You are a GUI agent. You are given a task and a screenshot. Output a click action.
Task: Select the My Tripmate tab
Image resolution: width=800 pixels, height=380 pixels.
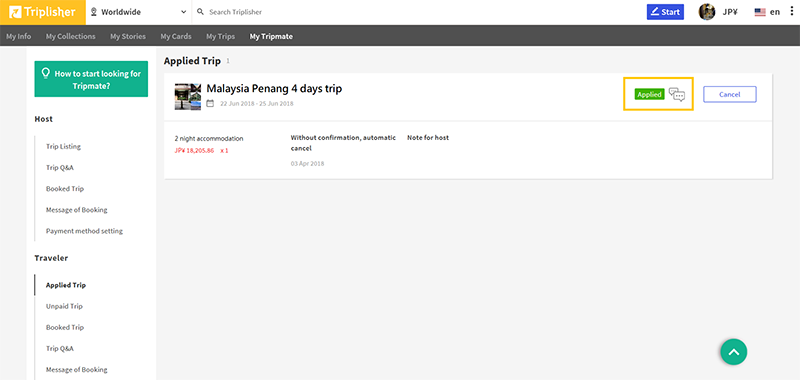pos(271,37)
